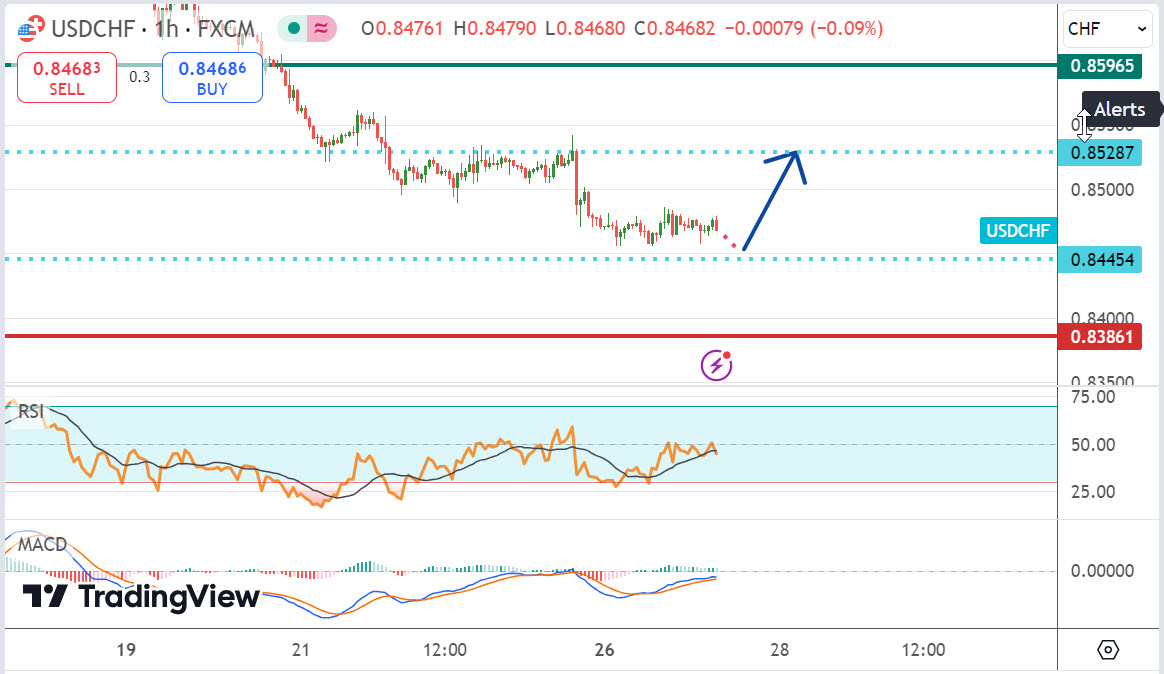The height and width of the screenshot is (674, 1164).
Task: Select the MACD indicator label
Action: (42, 545)
